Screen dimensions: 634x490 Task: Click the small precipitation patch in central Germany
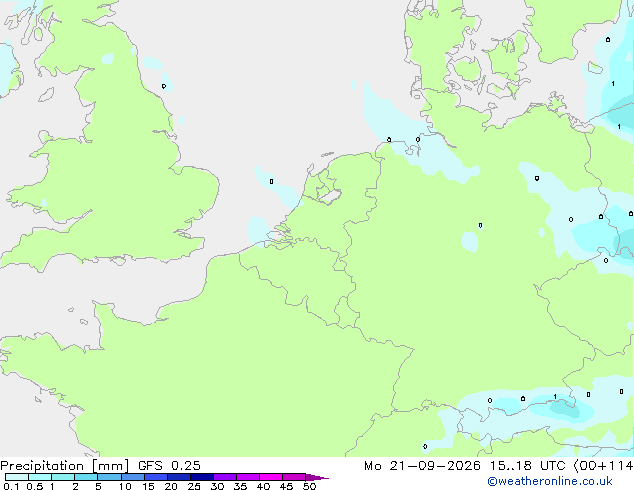[470, 241]
